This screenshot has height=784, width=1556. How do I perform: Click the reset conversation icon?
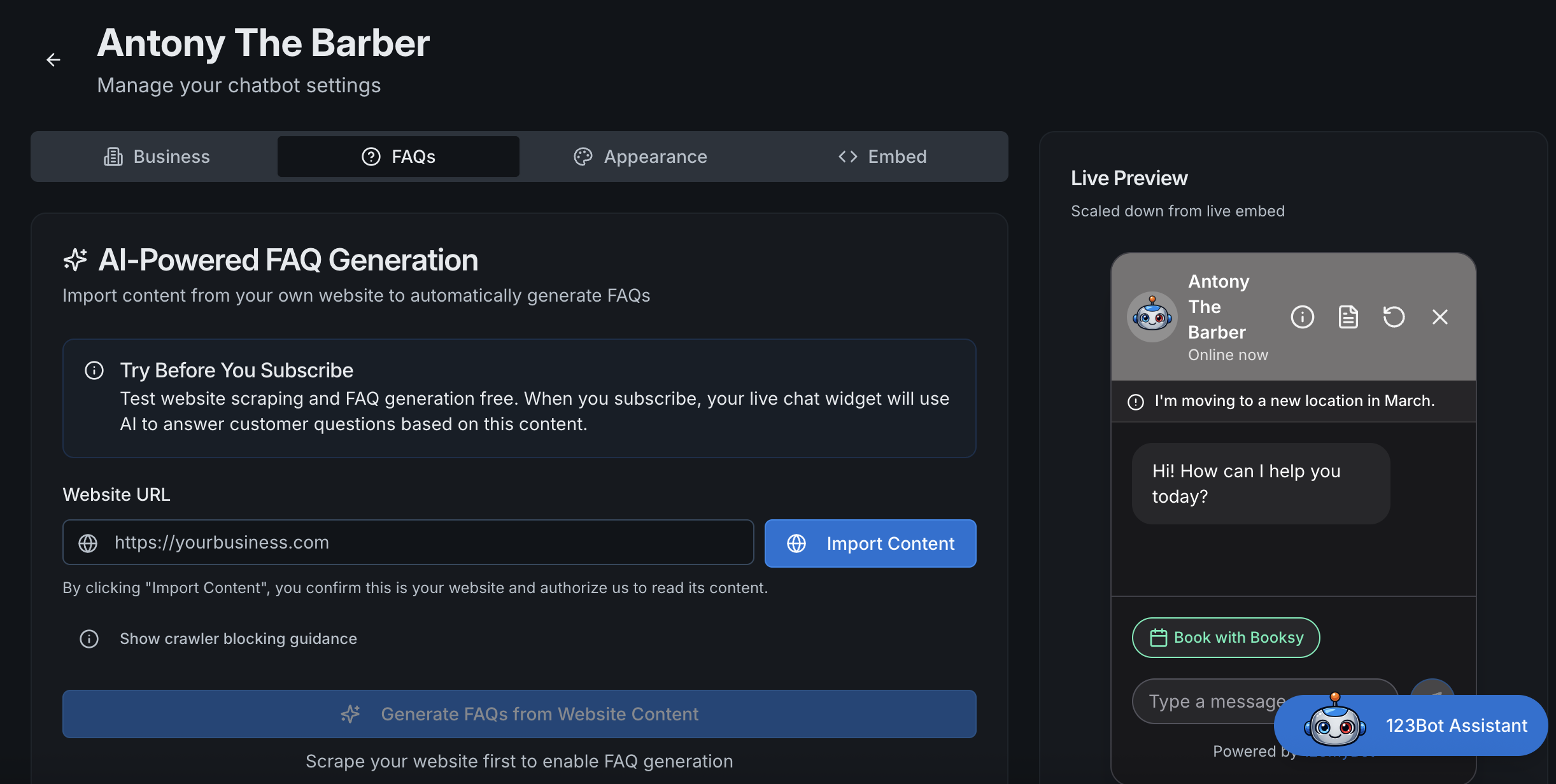1394,317
